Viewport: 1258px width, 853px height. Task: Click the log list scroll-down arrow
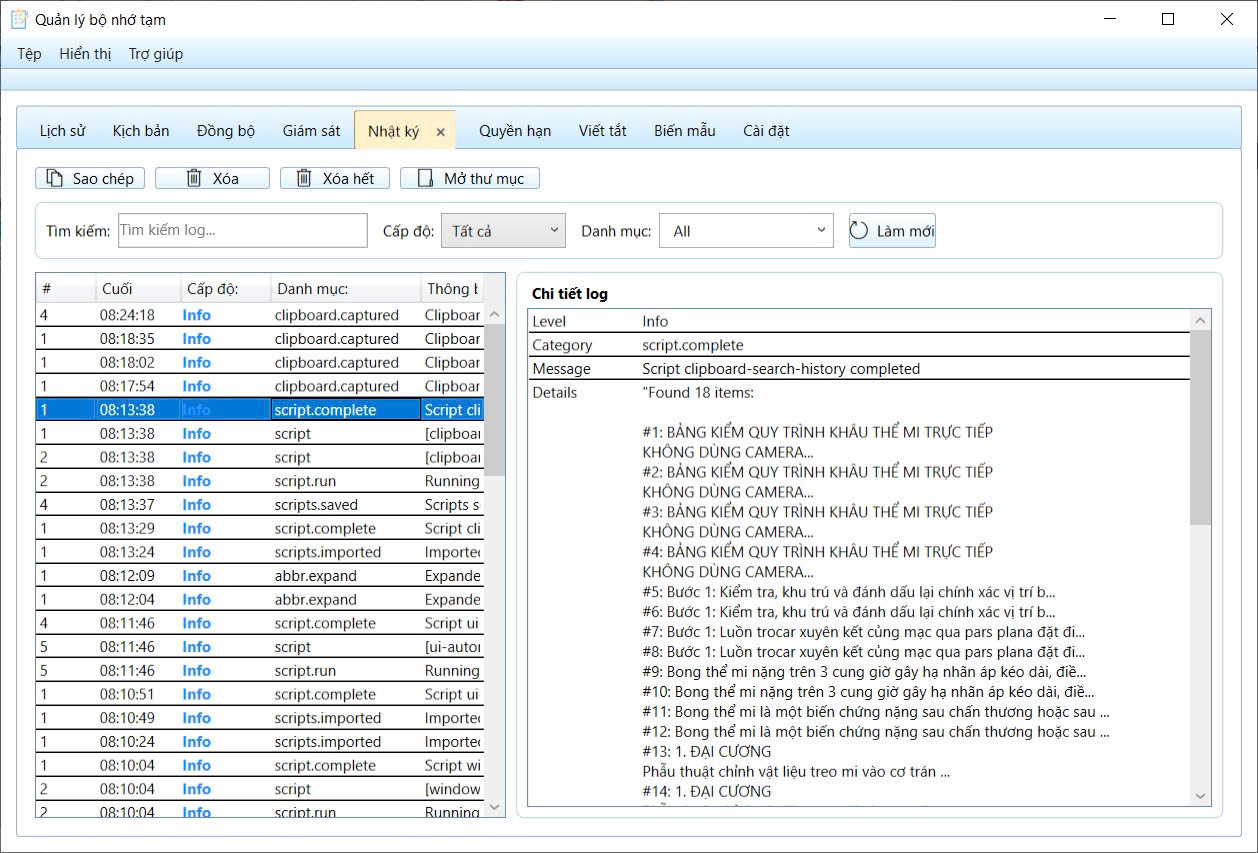click(494, 806)
